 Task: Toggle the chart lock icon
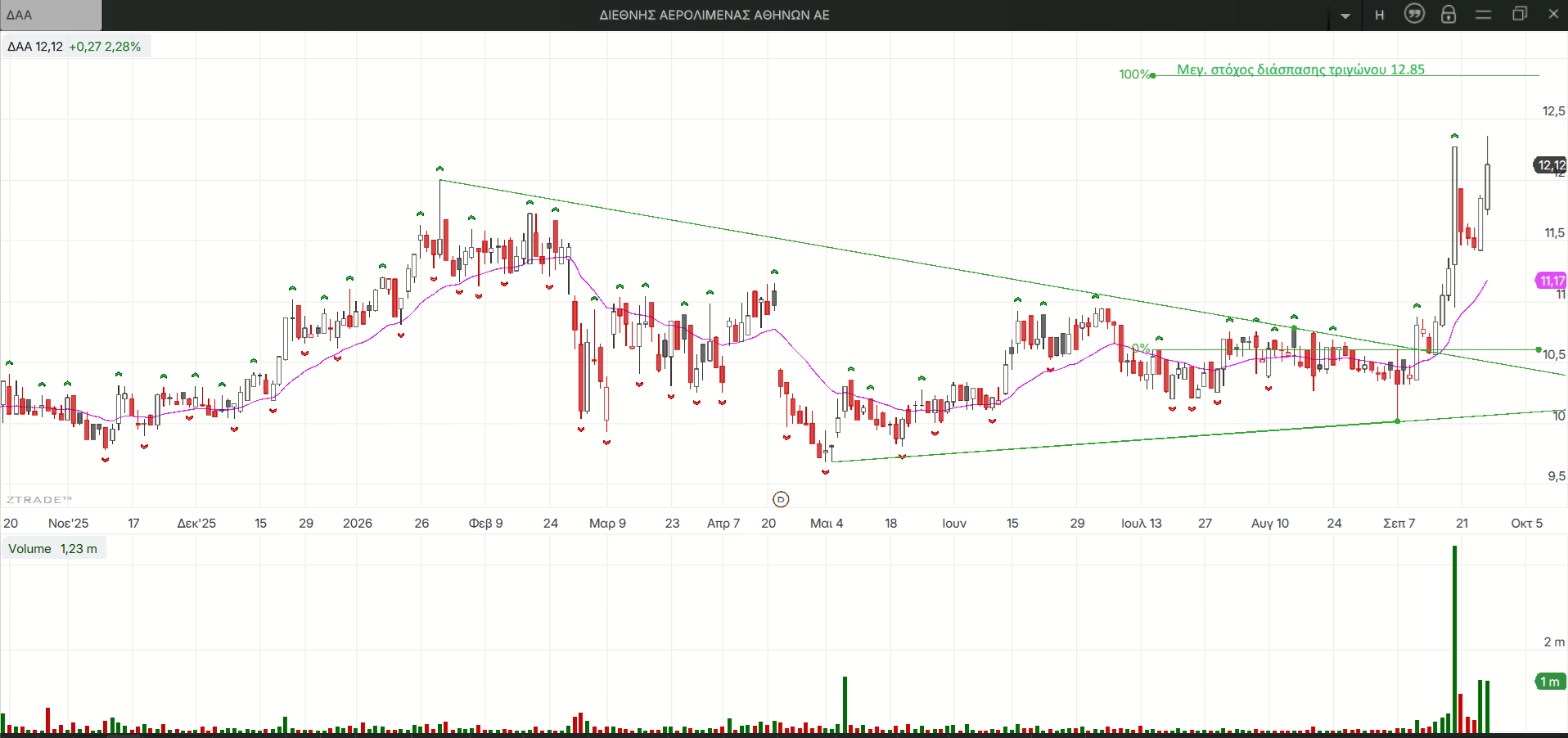1449,14
